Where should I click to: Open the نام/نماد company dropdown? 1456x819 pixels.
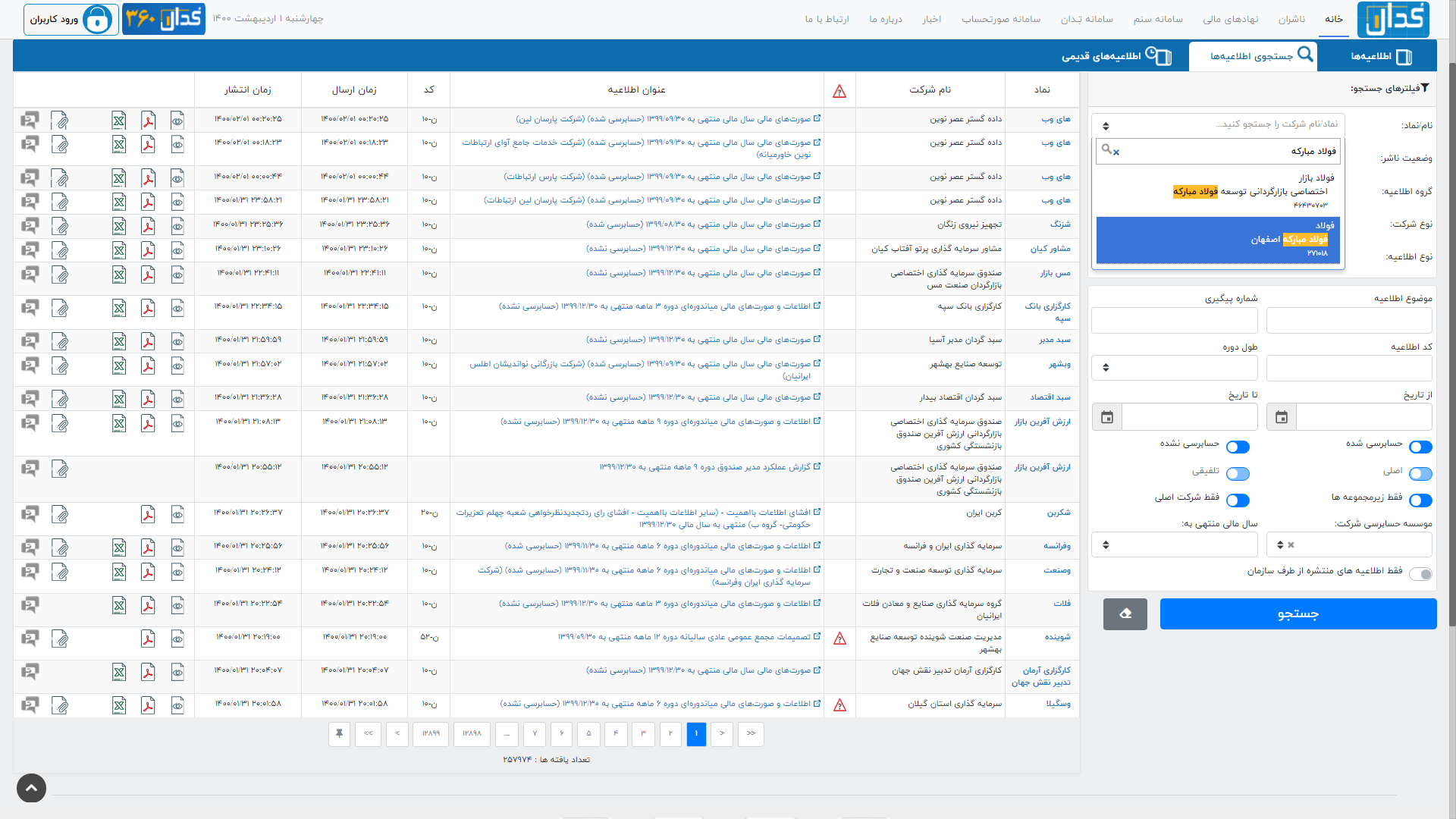tap(1217, 124)
